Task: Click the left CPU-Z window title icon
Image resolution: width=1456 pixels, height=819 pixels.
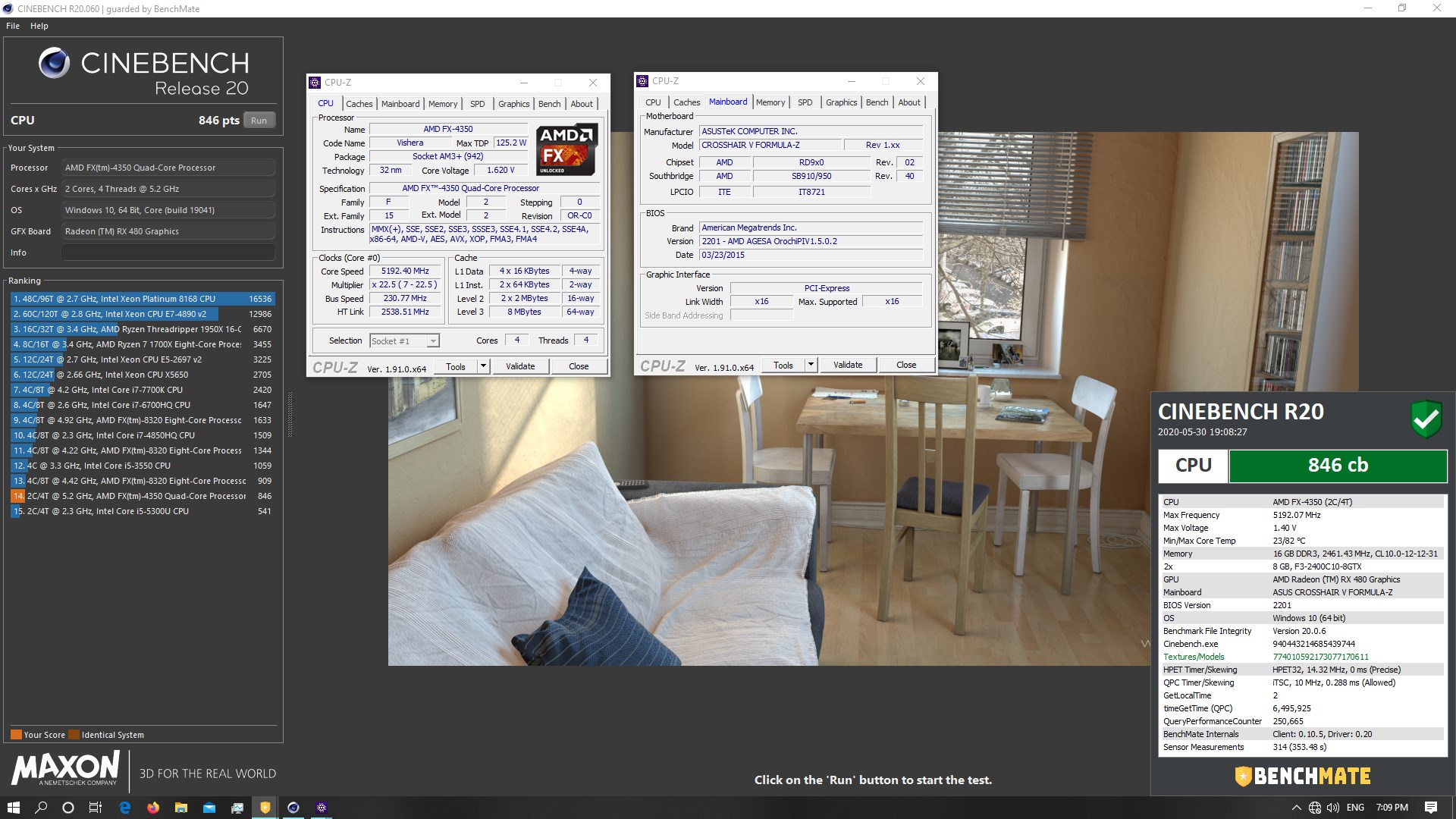Action: (315, 83)
